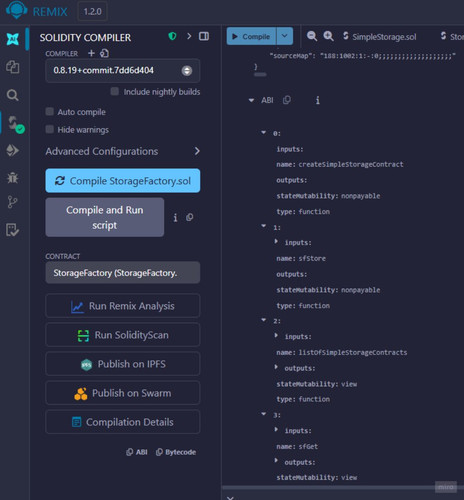464x500 pixels.
Task: Click info icon beside Compile and Run script
Action: 175,218
